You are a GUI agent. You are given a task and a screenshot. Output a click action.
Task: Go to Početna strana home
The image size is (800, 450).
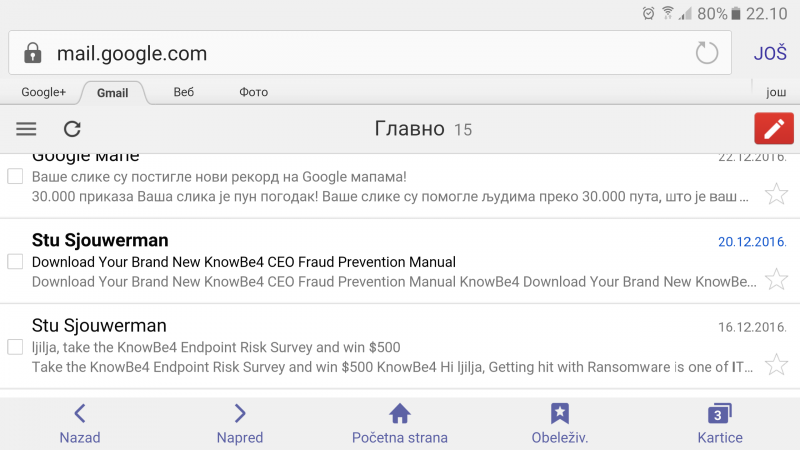tap(400, 423)
